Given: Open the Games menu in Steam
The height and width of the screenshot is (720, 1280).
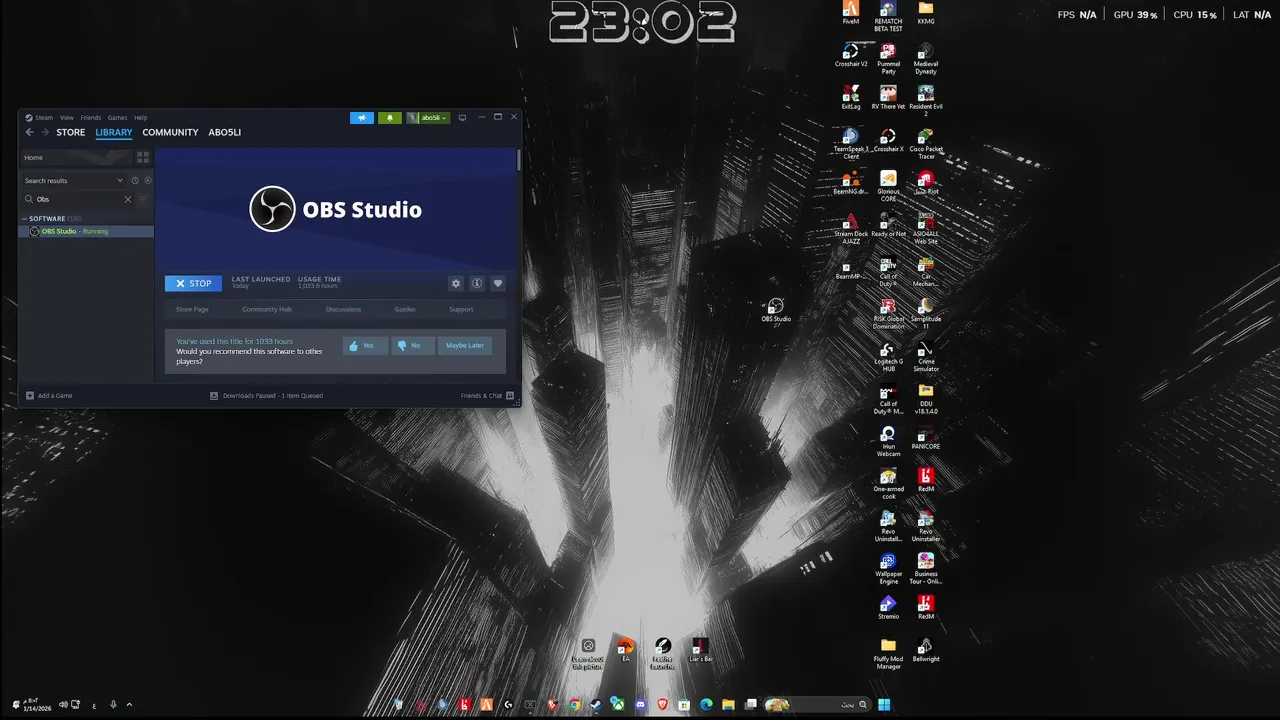Looking at the screenshot, I should (x=117, y=118).
